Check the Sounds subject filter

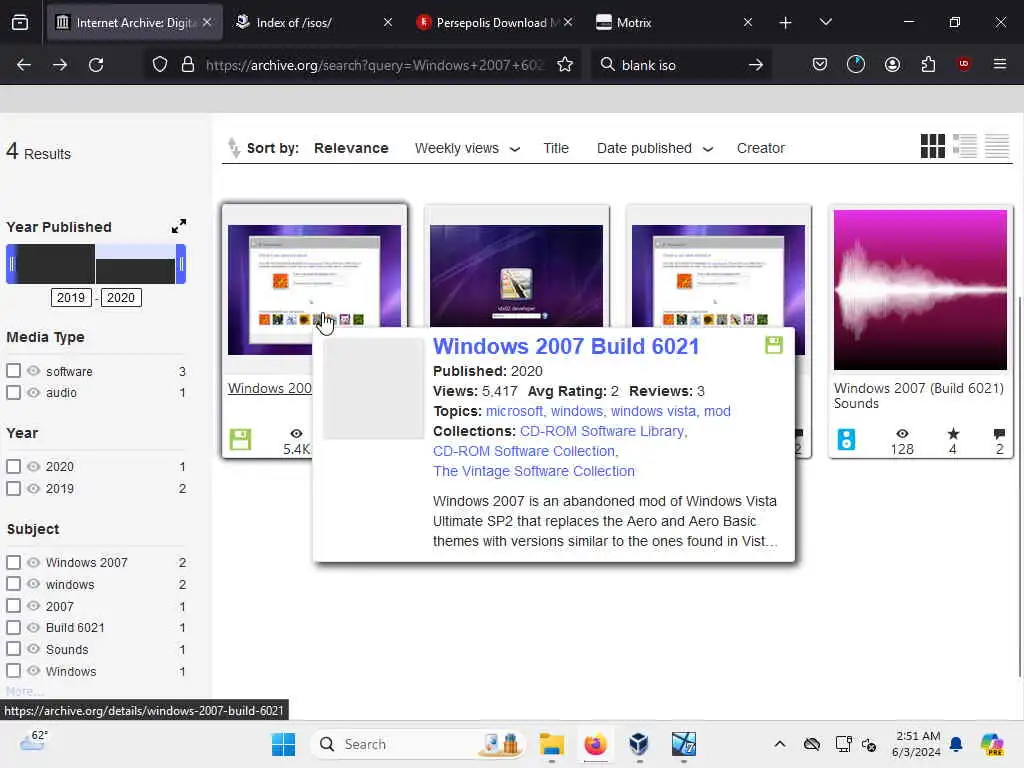pyautogui.click(x=14, y=648)
